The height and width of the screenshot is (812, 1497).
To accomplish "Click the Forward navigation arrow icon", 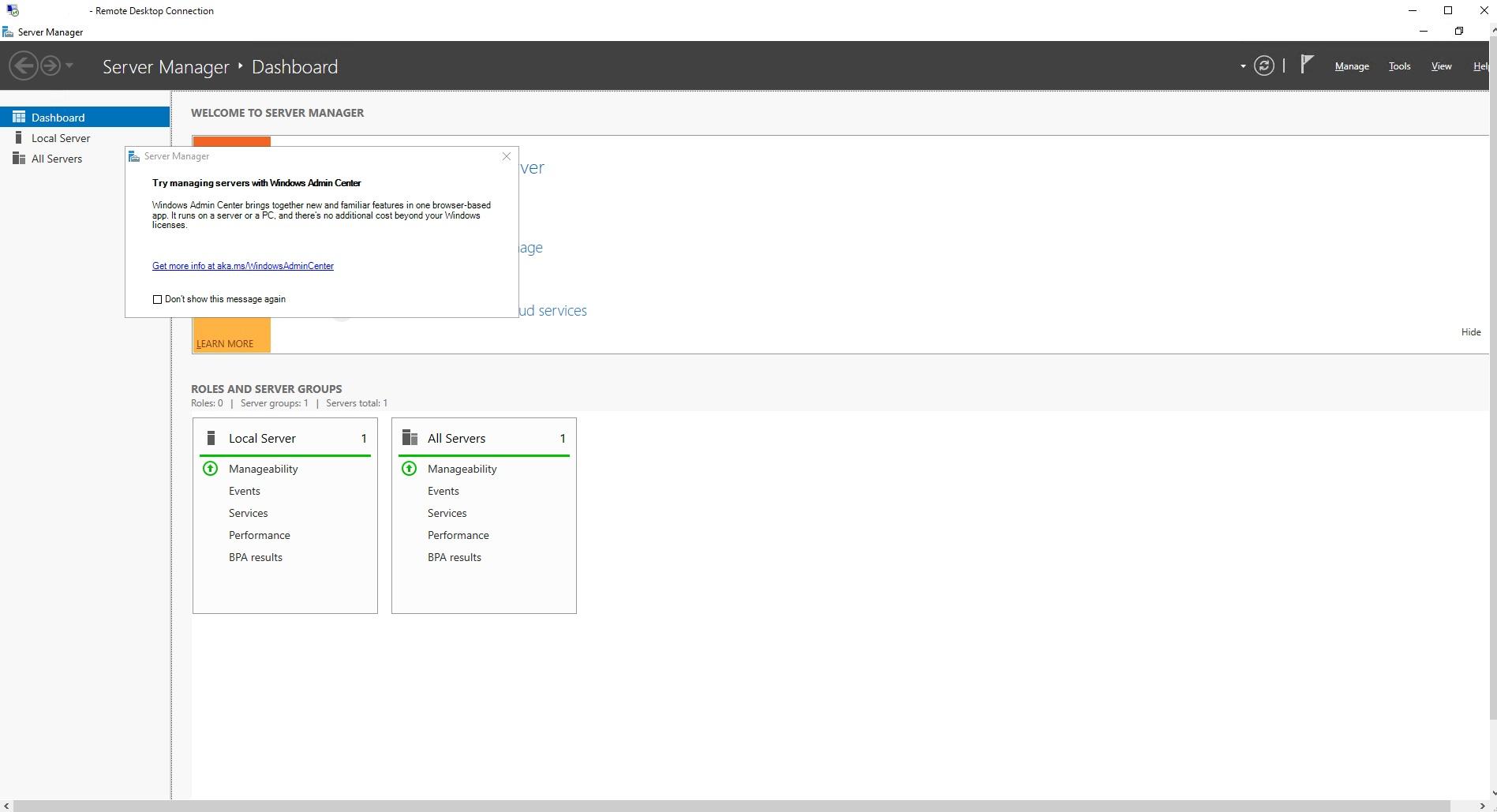I will click(50, 65).
